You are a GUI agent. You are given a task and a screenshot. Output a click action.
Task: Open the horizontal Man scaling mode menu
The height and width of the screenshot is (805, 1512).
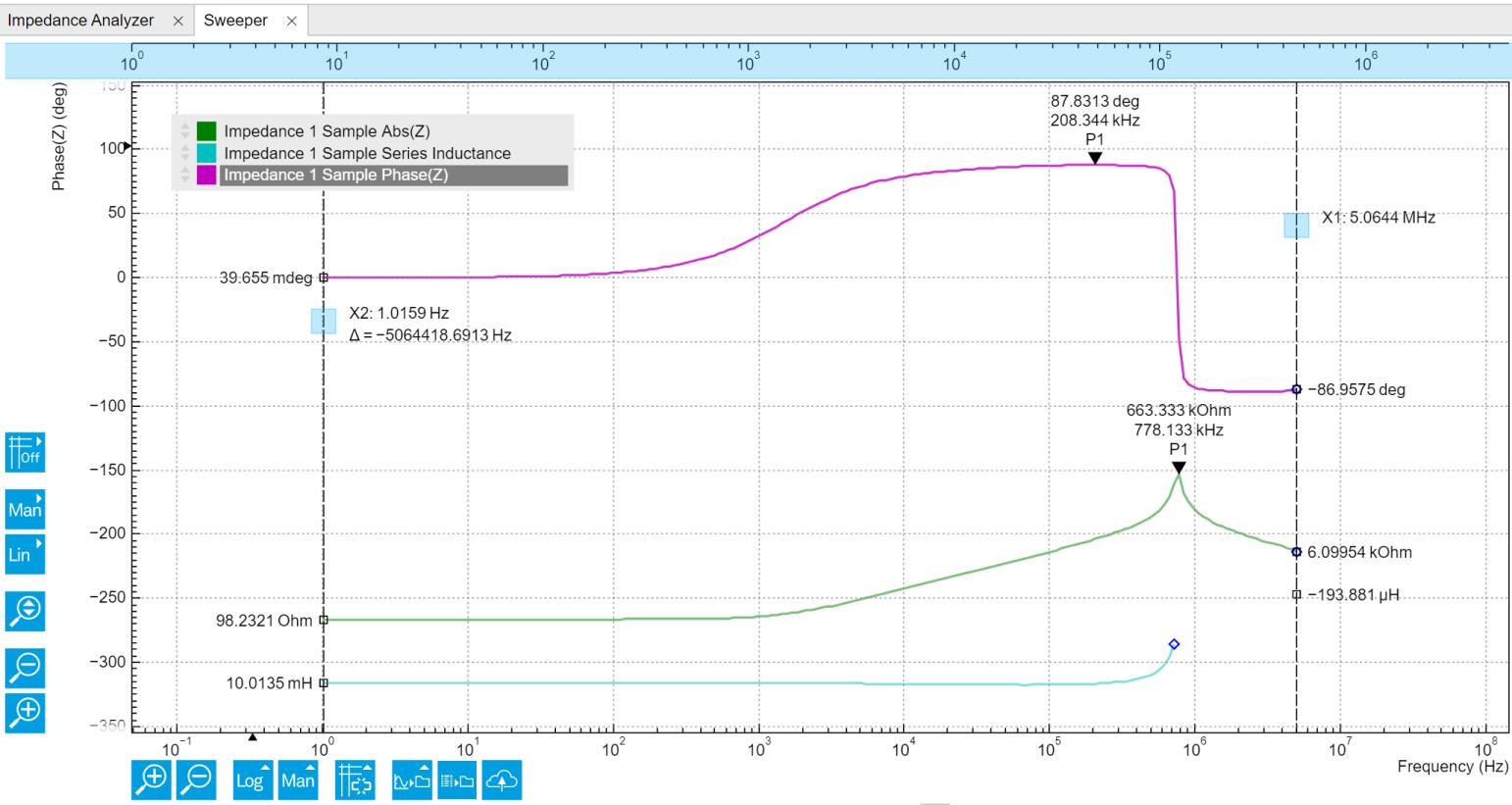point(298,780)
